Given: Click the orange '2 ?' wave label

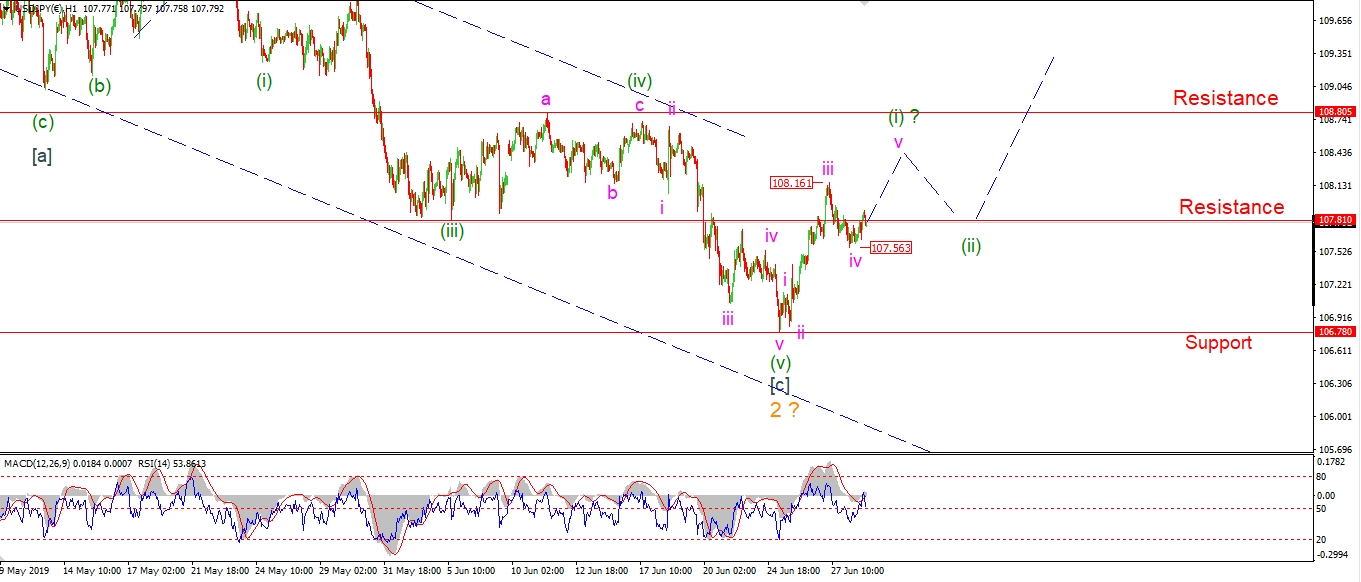Looking at the screenshot, I should pos(784,410).
